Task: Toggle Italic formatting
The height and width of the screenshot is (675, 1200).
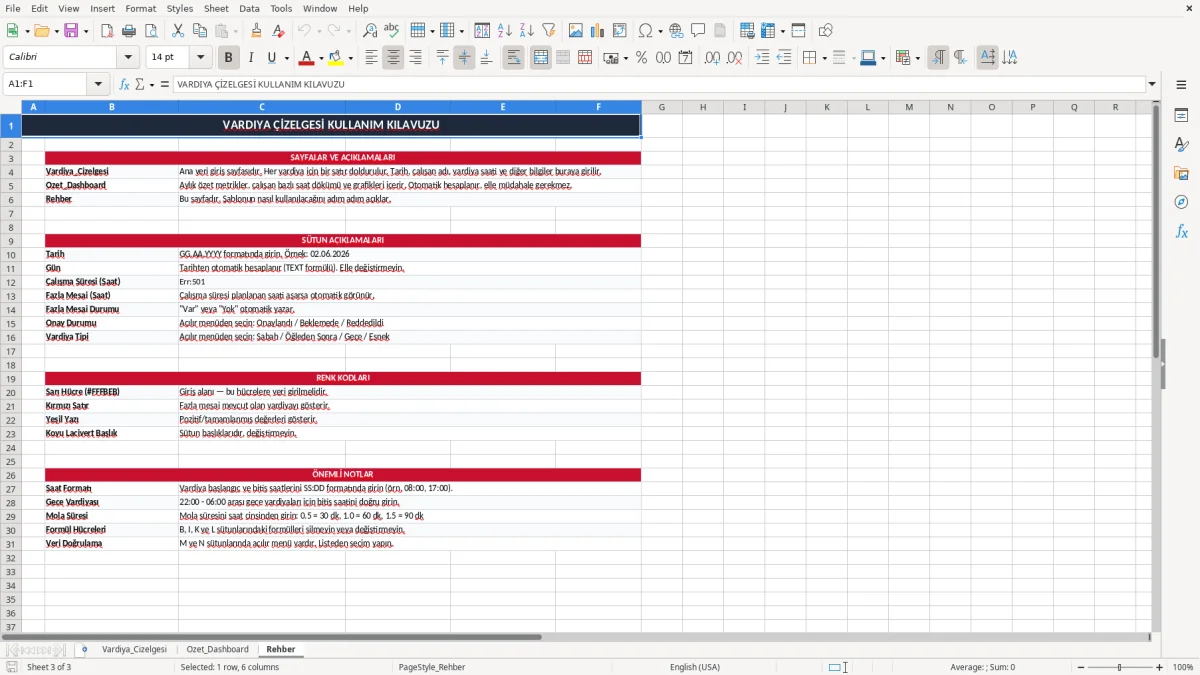Action: 250,58
